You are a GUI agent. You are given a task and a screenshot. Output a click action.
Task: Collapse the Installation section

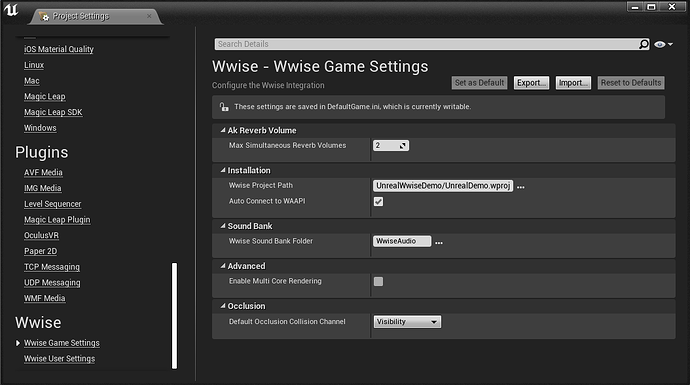[223, 170]
